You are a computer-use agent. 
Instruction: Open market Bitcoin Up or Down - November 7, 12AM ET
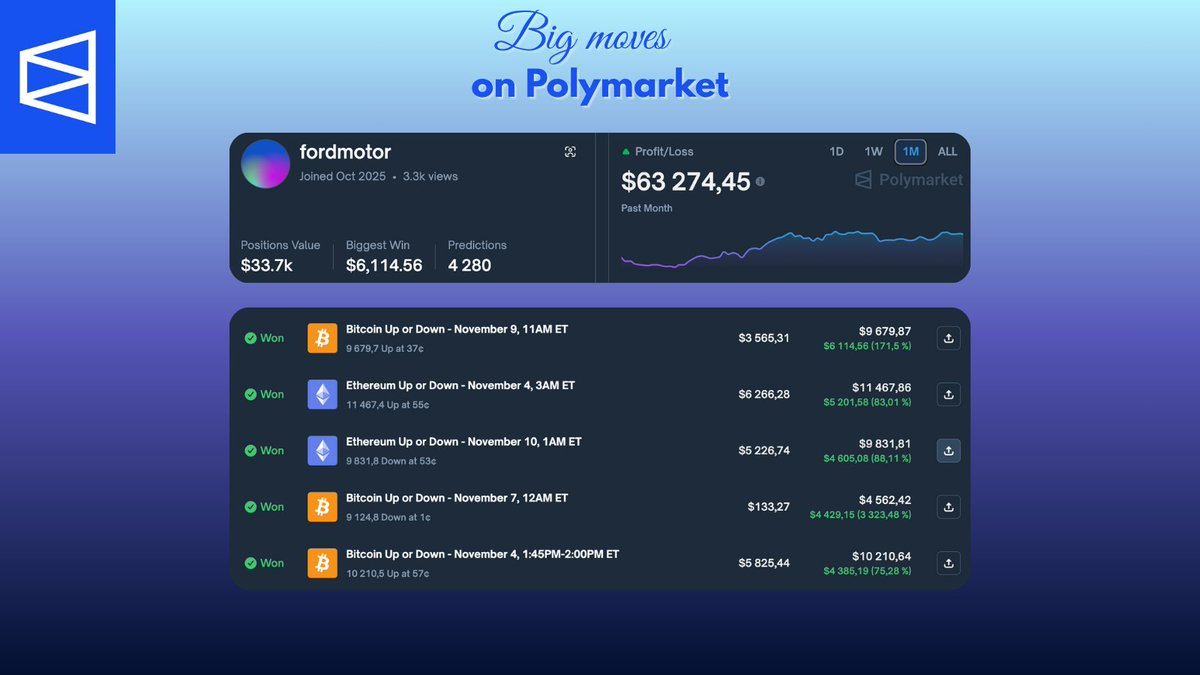pyautogui.click(x=457, y=498)
